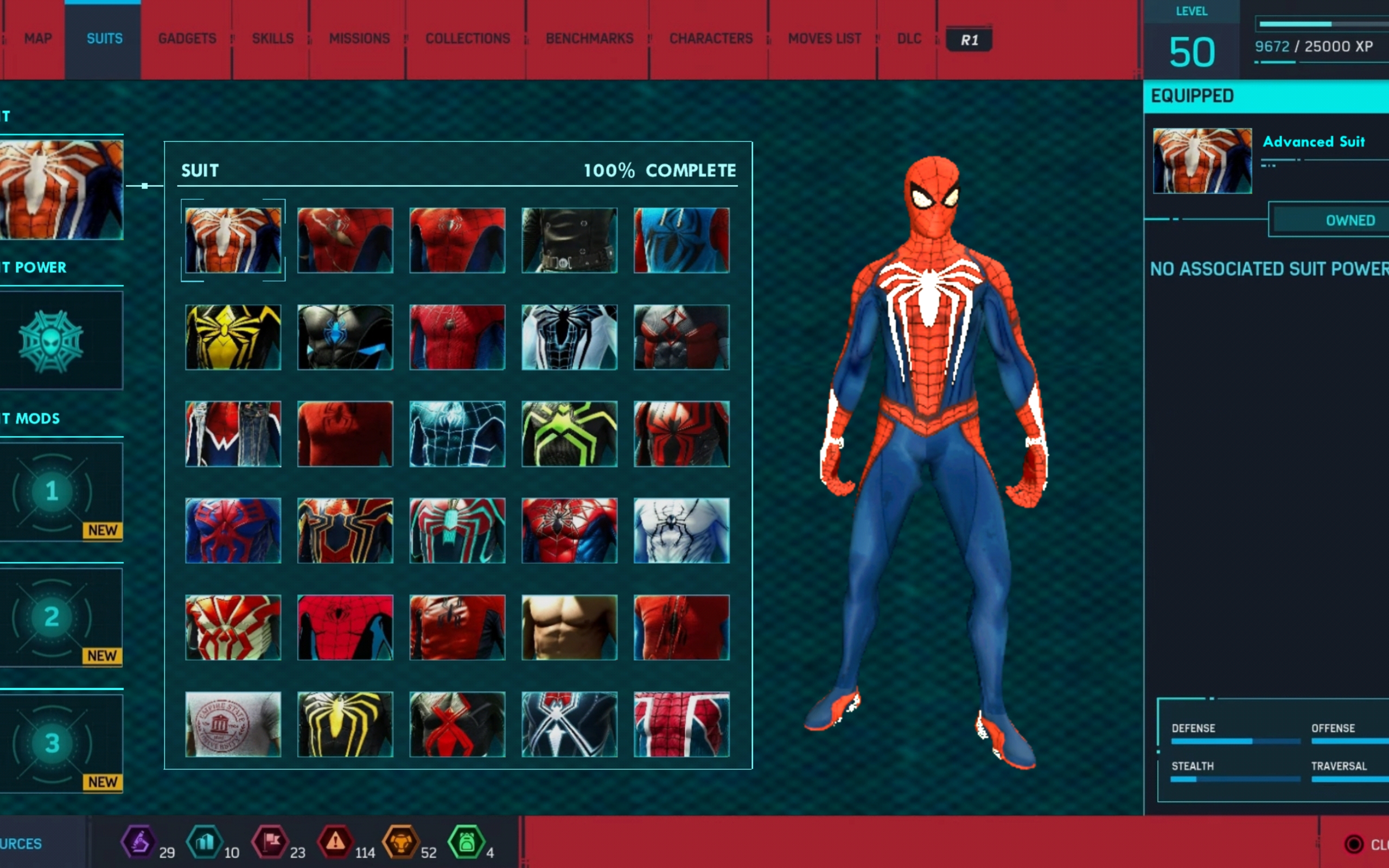The image size is (1389, 868).
Task: Click the red base token flag icon
Action: pos(270,842)
